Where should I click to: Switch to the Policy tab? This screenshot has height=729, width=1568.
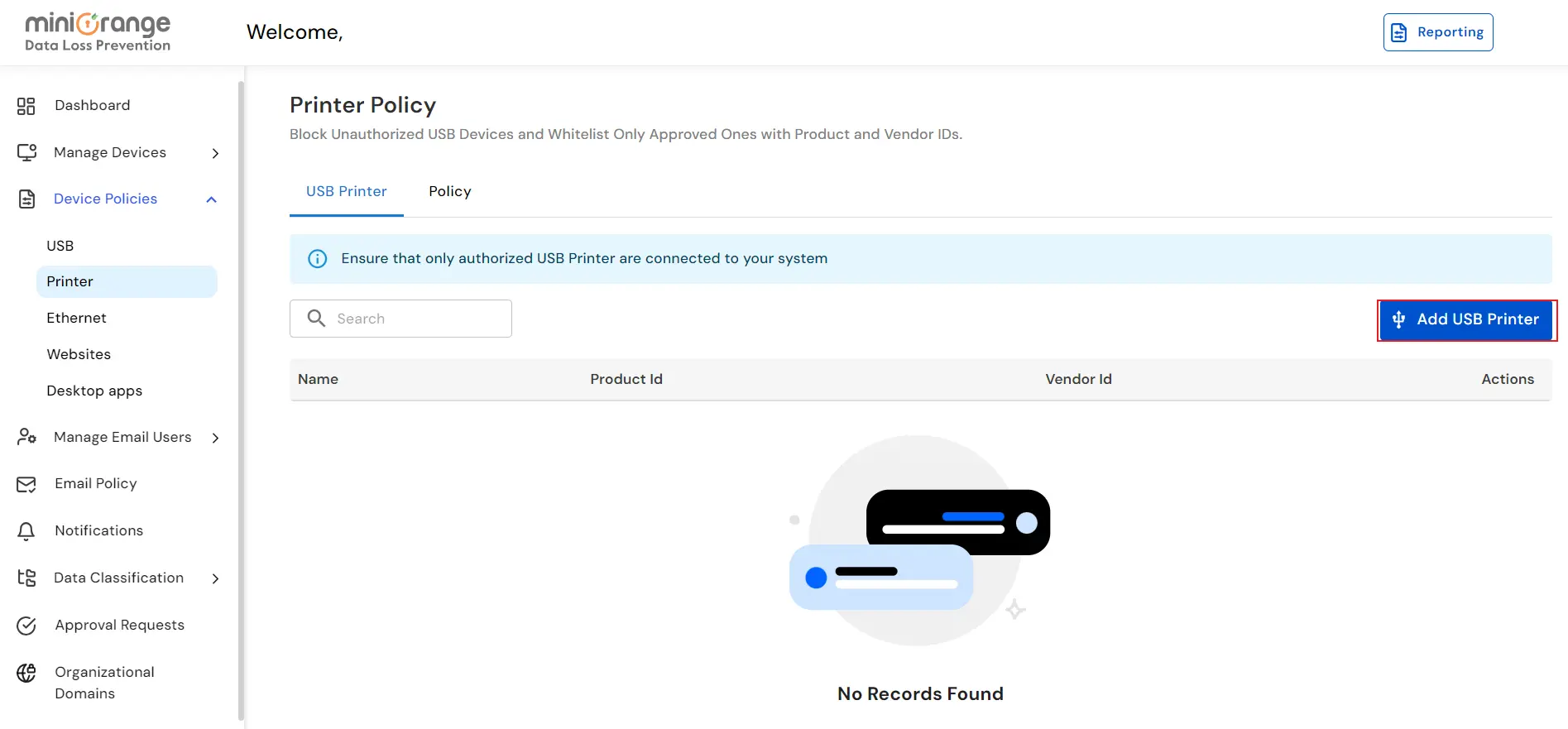pos(449,191)
